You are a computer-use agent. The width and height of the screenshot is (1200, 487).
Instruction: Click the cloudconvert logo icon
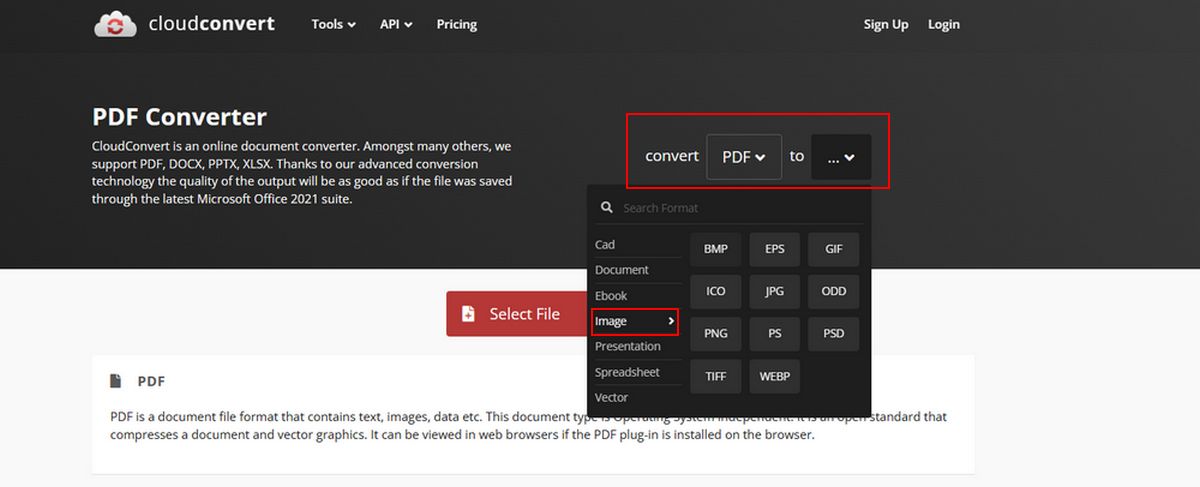(116, 24)
